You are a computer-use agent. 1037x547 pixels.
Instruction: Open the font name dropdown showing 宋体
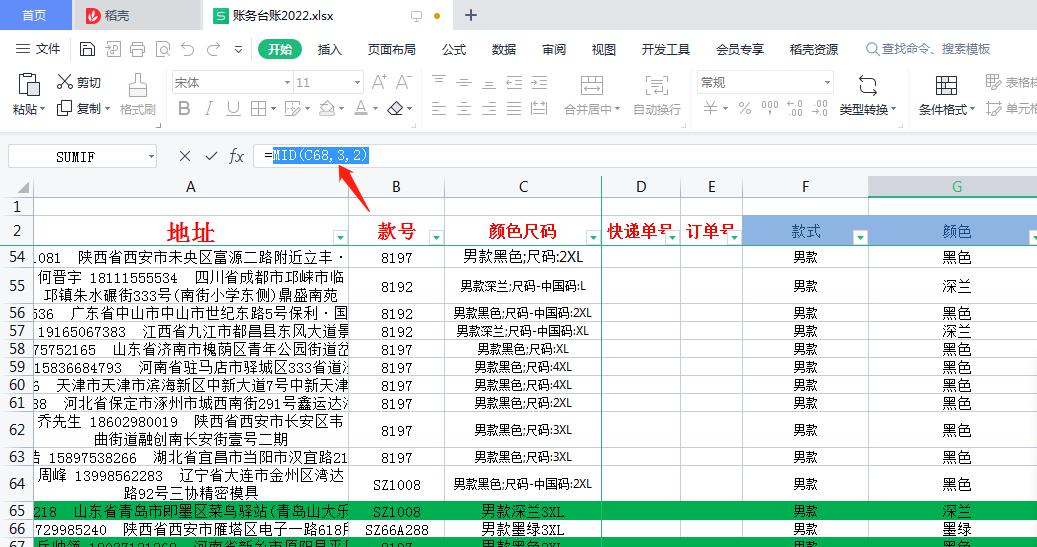(x=287, y=83)
